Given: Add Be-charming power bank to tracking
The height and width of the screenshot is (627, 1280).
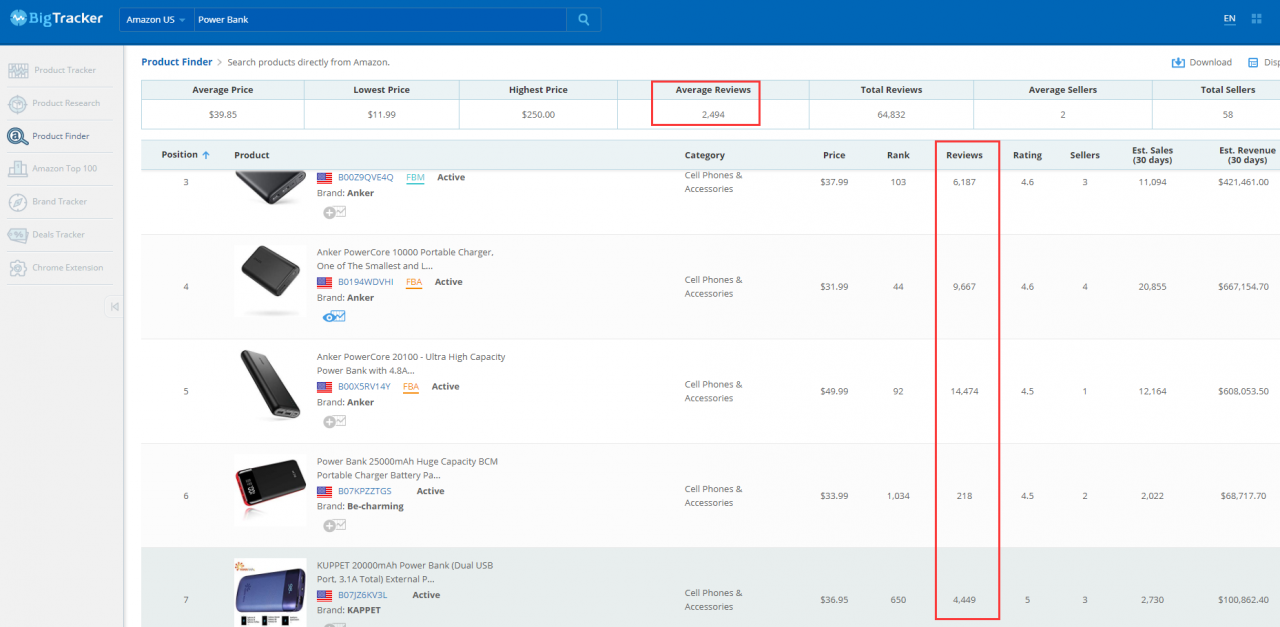Looking at the screenshot, I should pyautogui.click(x=334, y=526).
